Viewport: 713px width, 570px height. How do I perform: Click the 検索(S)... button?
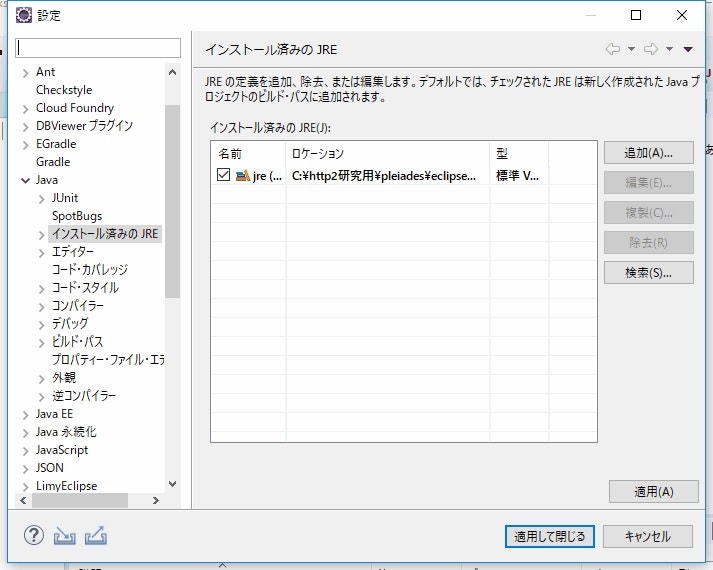coord(648,273)
